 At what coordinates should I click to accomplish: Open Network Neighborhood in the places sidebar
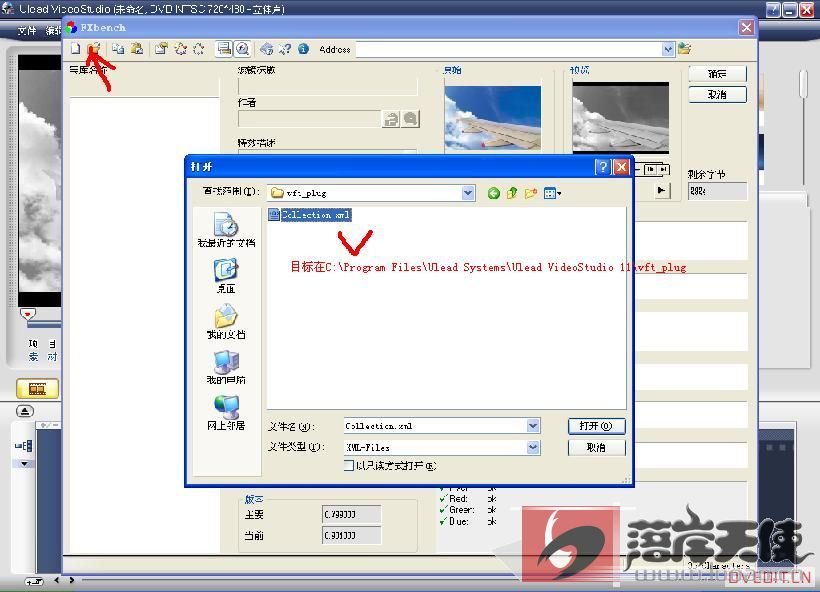pos(226,413)
